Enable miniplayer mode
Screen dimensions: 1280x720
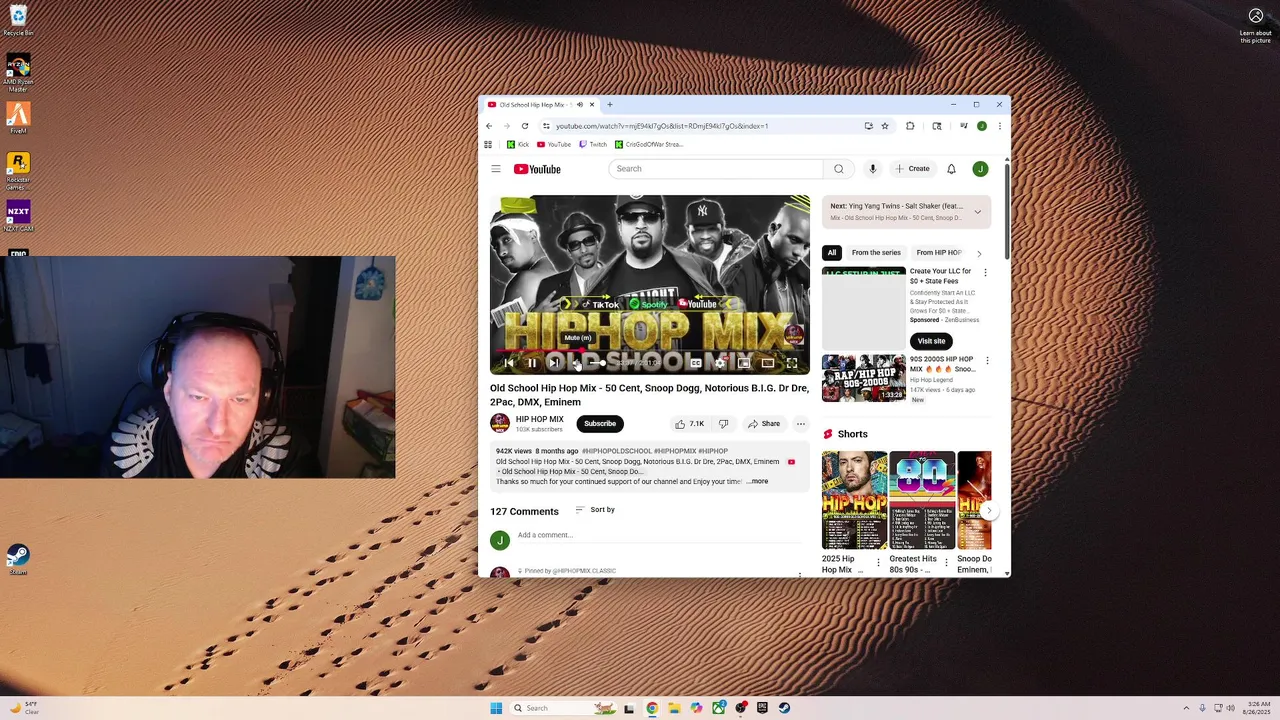744,363
